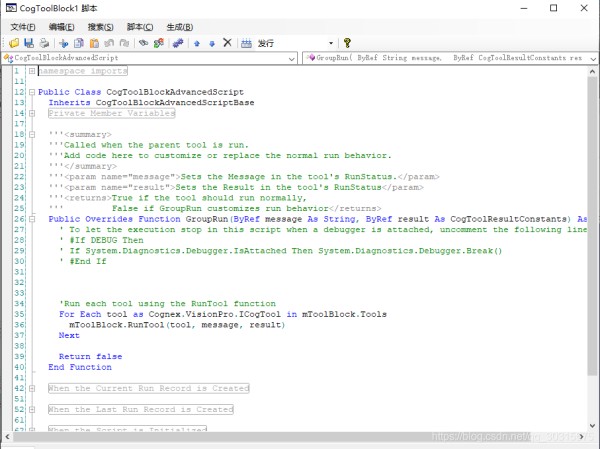600x449 pixels.
Task: Click the horizontal scrollbar left arrow
Action: pyautogui.click(x=7, y=436)
